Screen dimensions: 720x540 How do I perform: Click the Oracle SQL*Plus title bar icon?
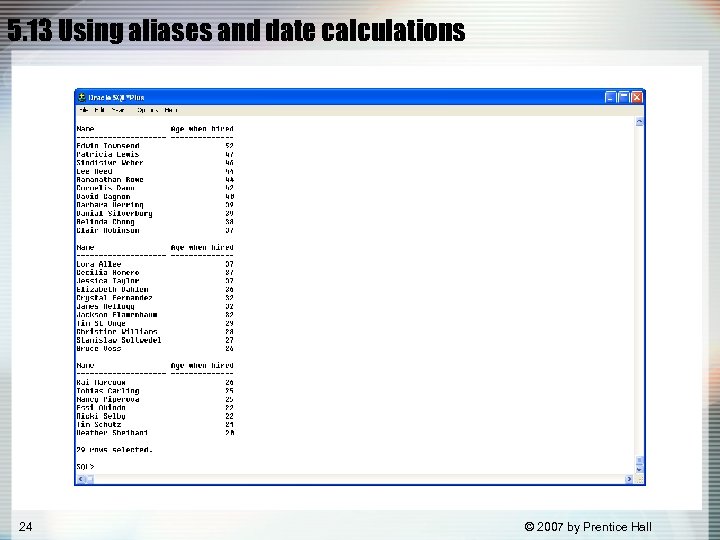82,97
